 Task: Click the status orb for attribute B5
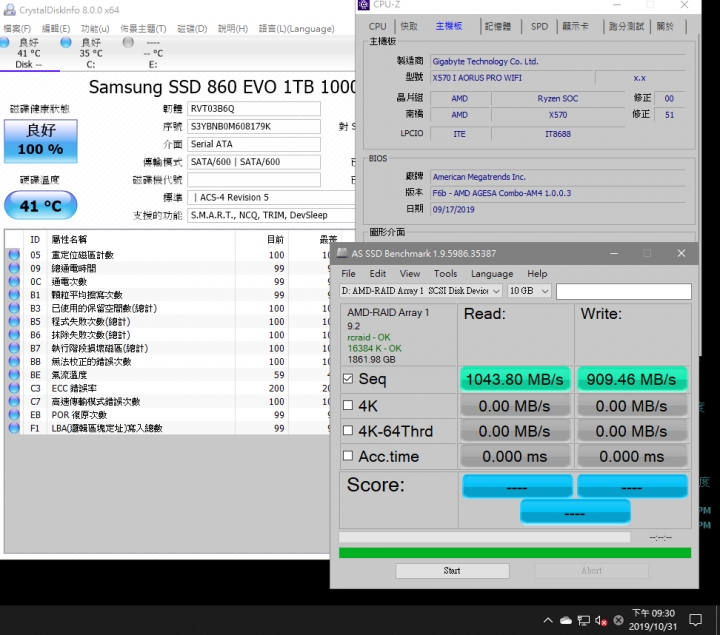[x=14, y=321]
